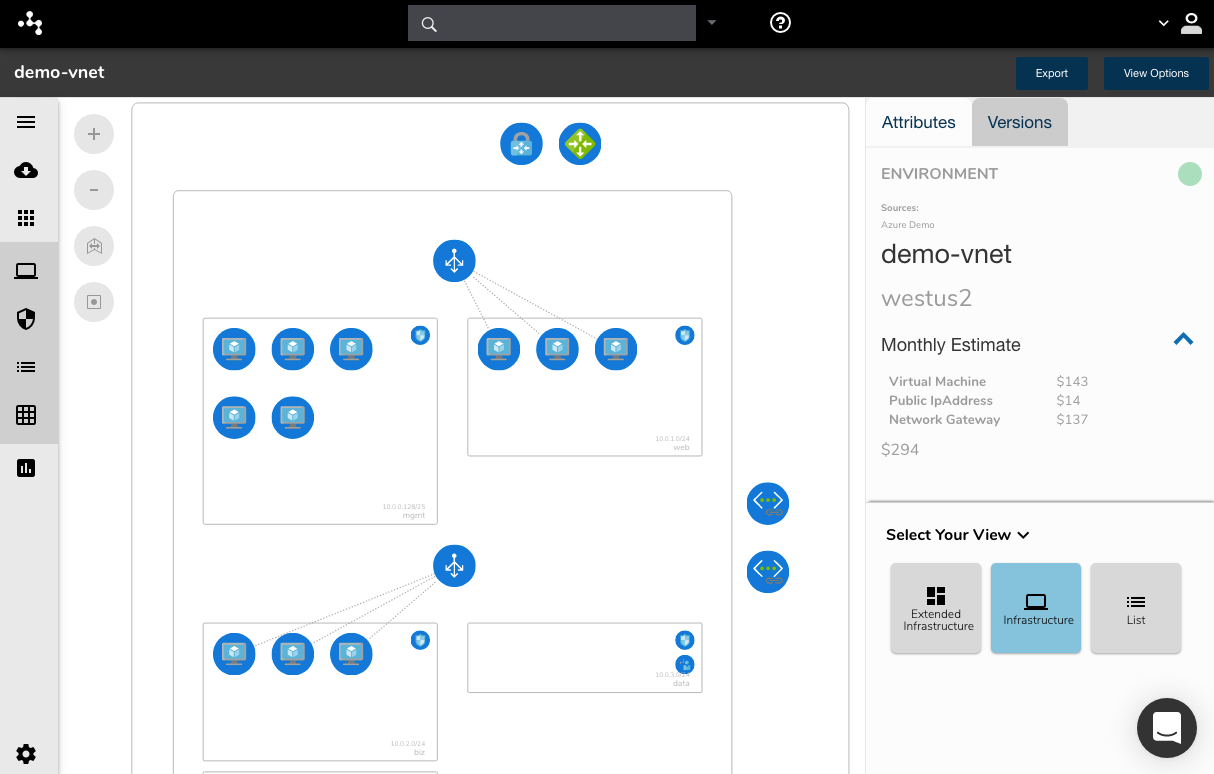
Task: Open View Options in the top bar
Action: pyautogui.click(x=1156, y=73)
